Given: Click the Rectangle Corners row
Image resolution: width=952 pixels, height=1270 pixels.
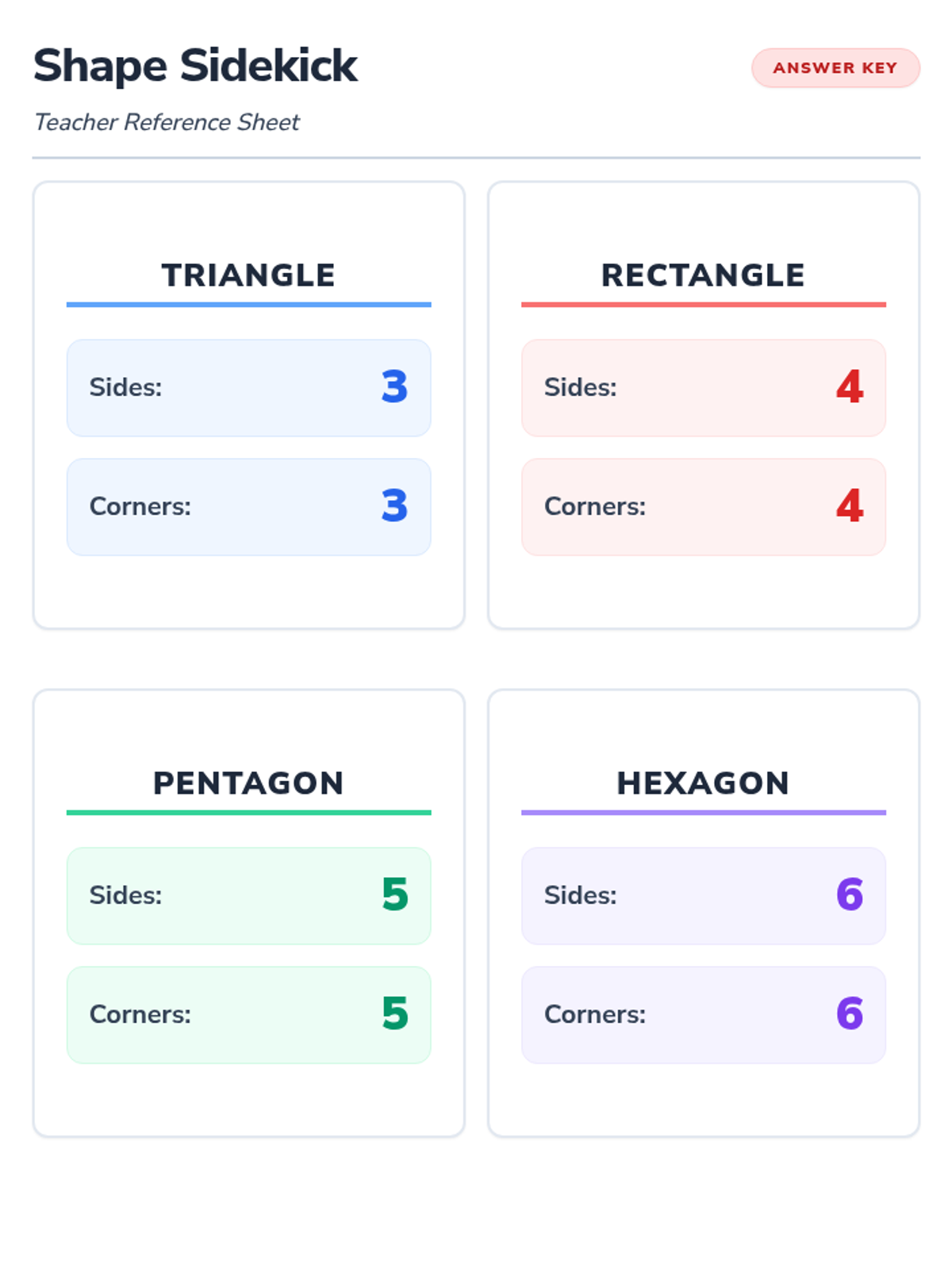Looking at the screenshot, I should (x=703, y=507).
